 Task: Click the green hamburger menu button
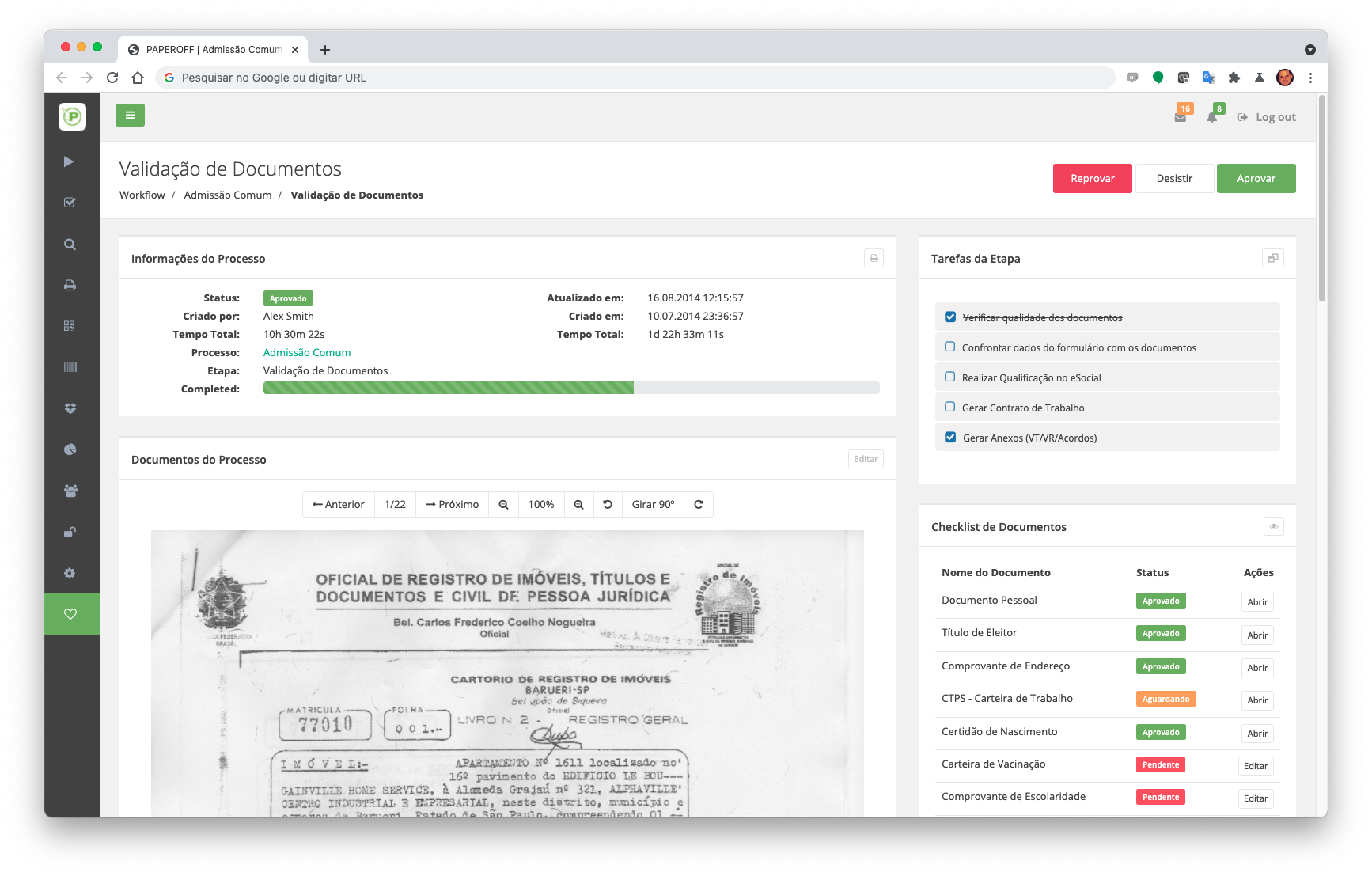(x=130, y=116)
